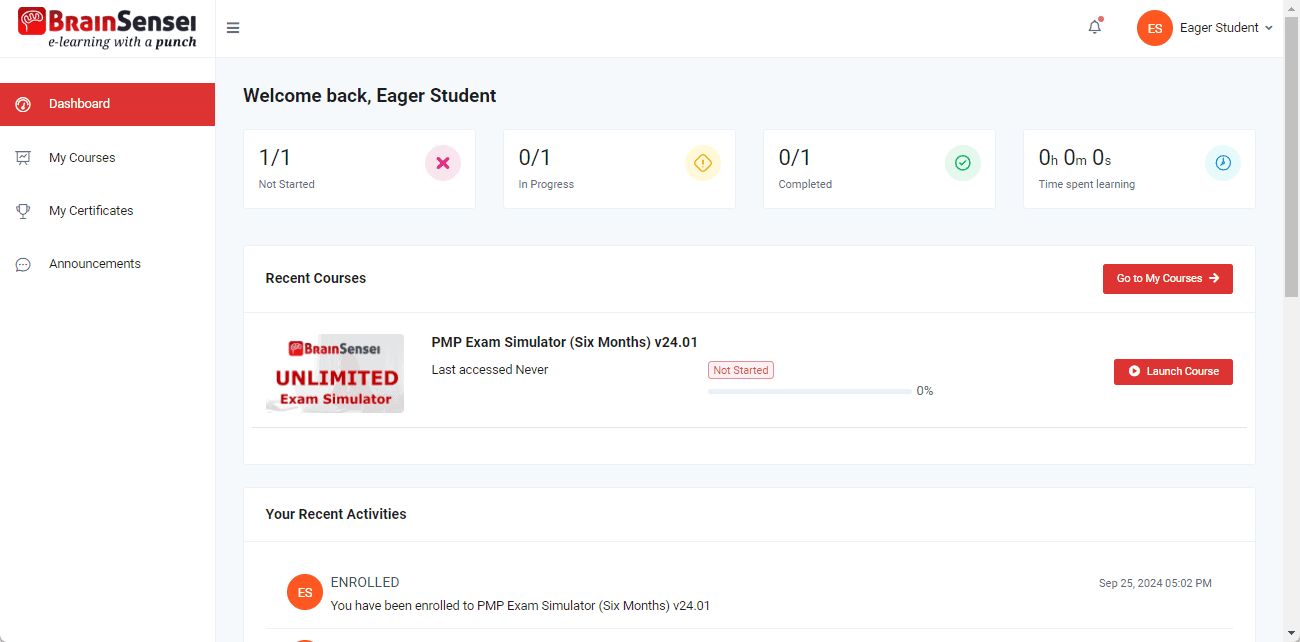Click the ES avatar on the ENROLLED activity
The width and height of the screenshot is (1300, 642).
coord(305,592)
